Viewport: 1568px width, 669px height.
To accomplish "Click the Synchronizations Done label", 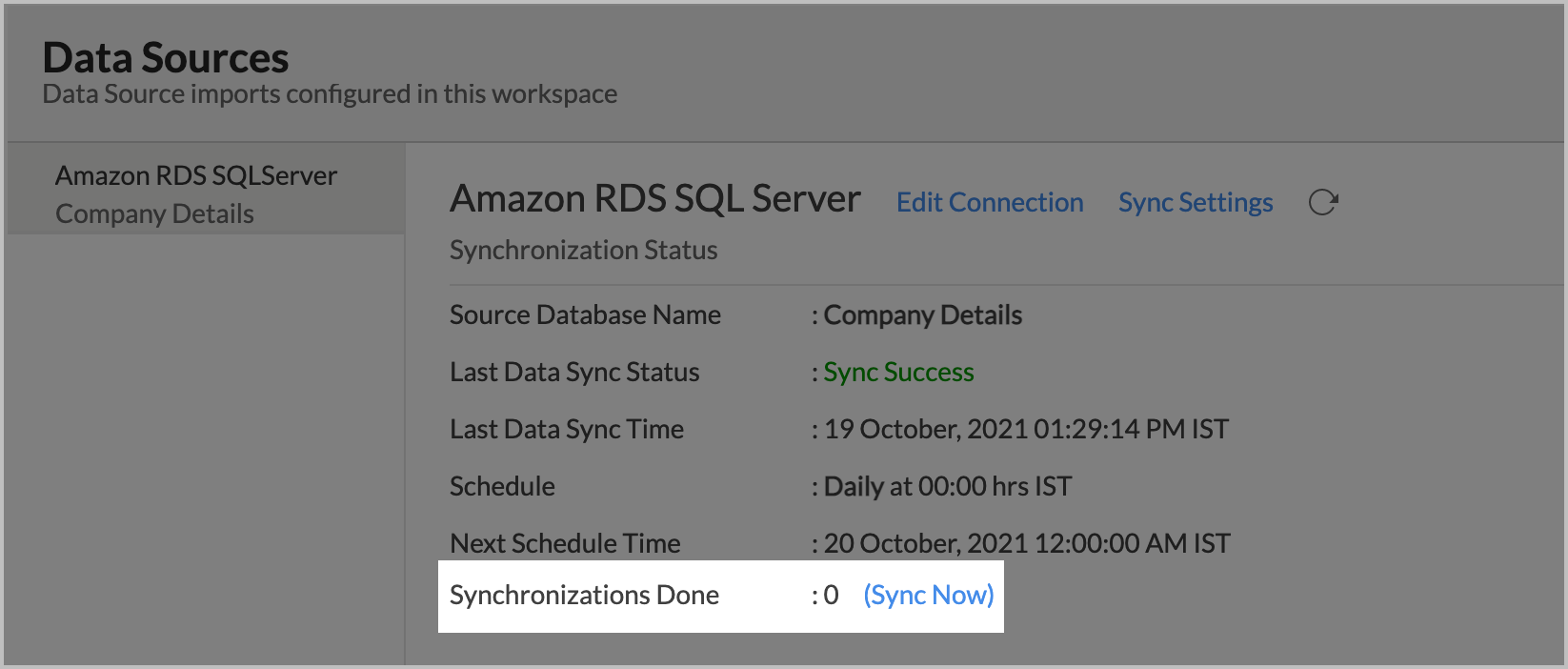I will pyautogui.click(x=584, y=595).
